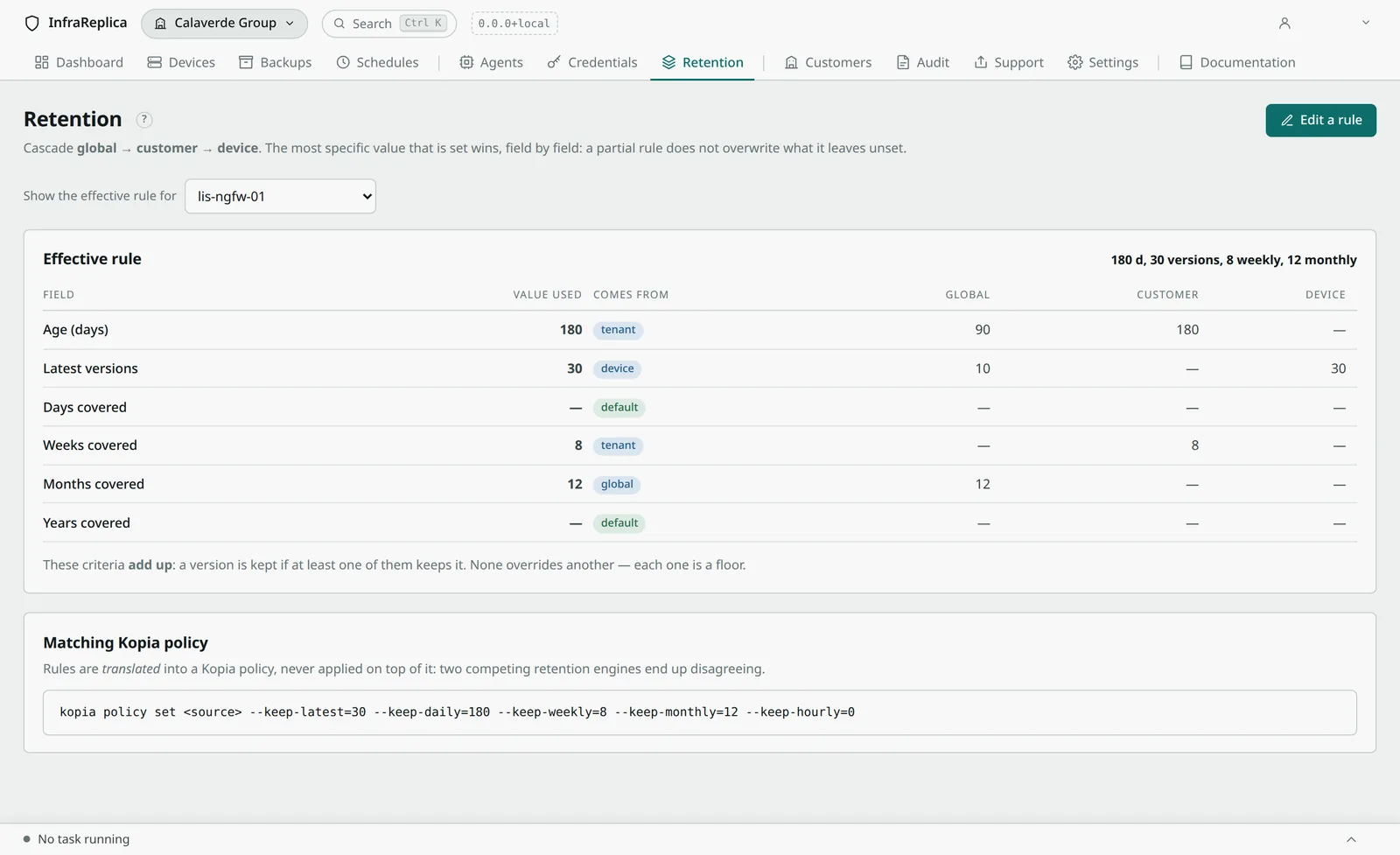Click the Search box
The image size is (1400, 855).
point(389,24)
